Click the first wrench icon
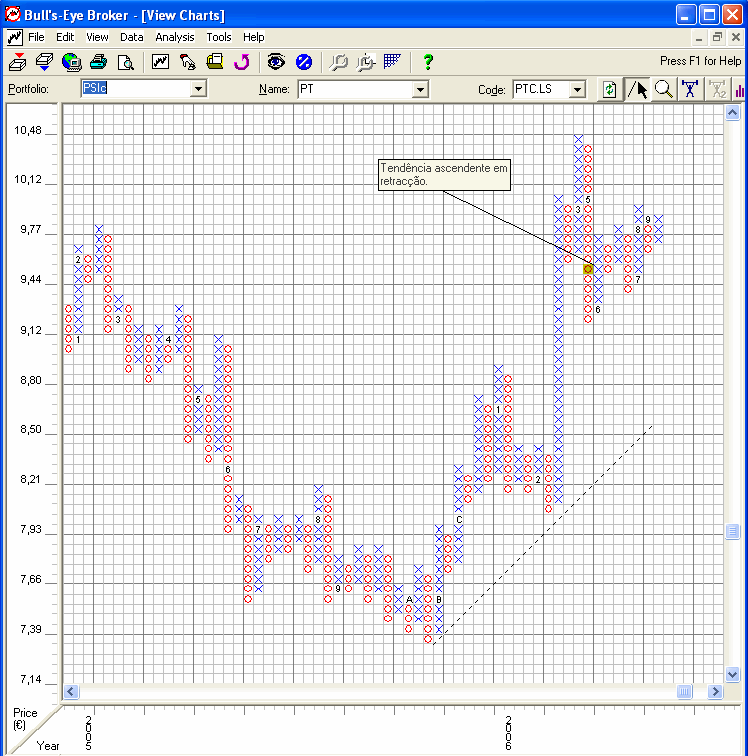Viewport: 748px width, 756px height. click(339, 62)
